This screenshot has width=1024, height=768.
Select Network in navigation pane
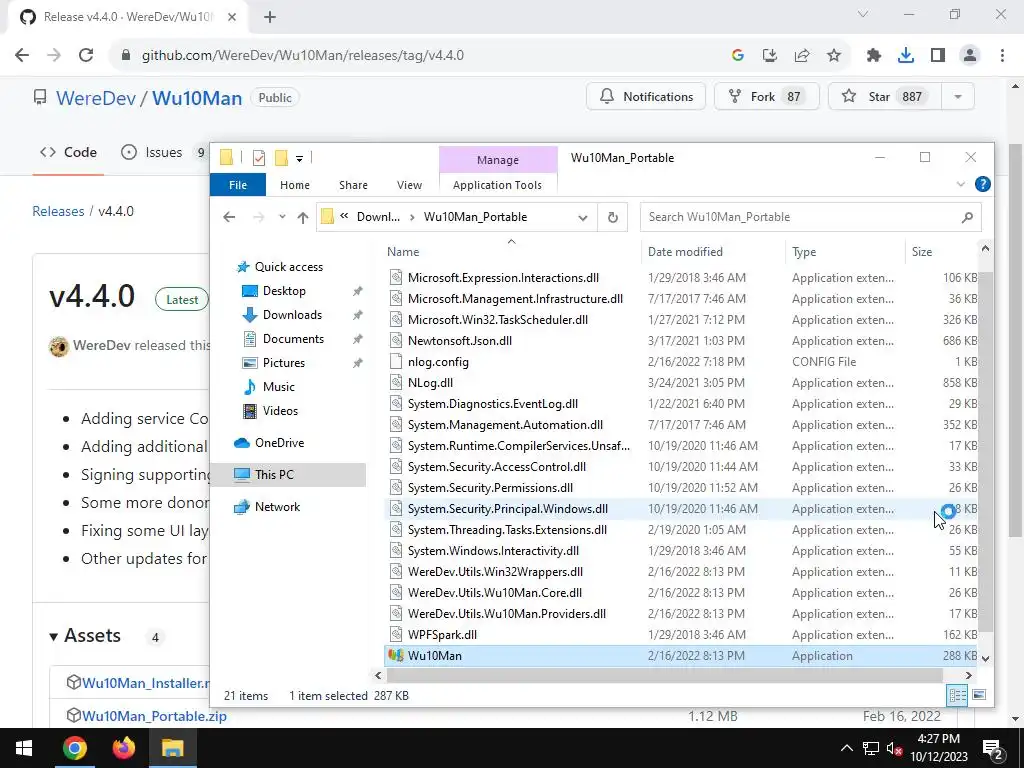tap(277, 507)
